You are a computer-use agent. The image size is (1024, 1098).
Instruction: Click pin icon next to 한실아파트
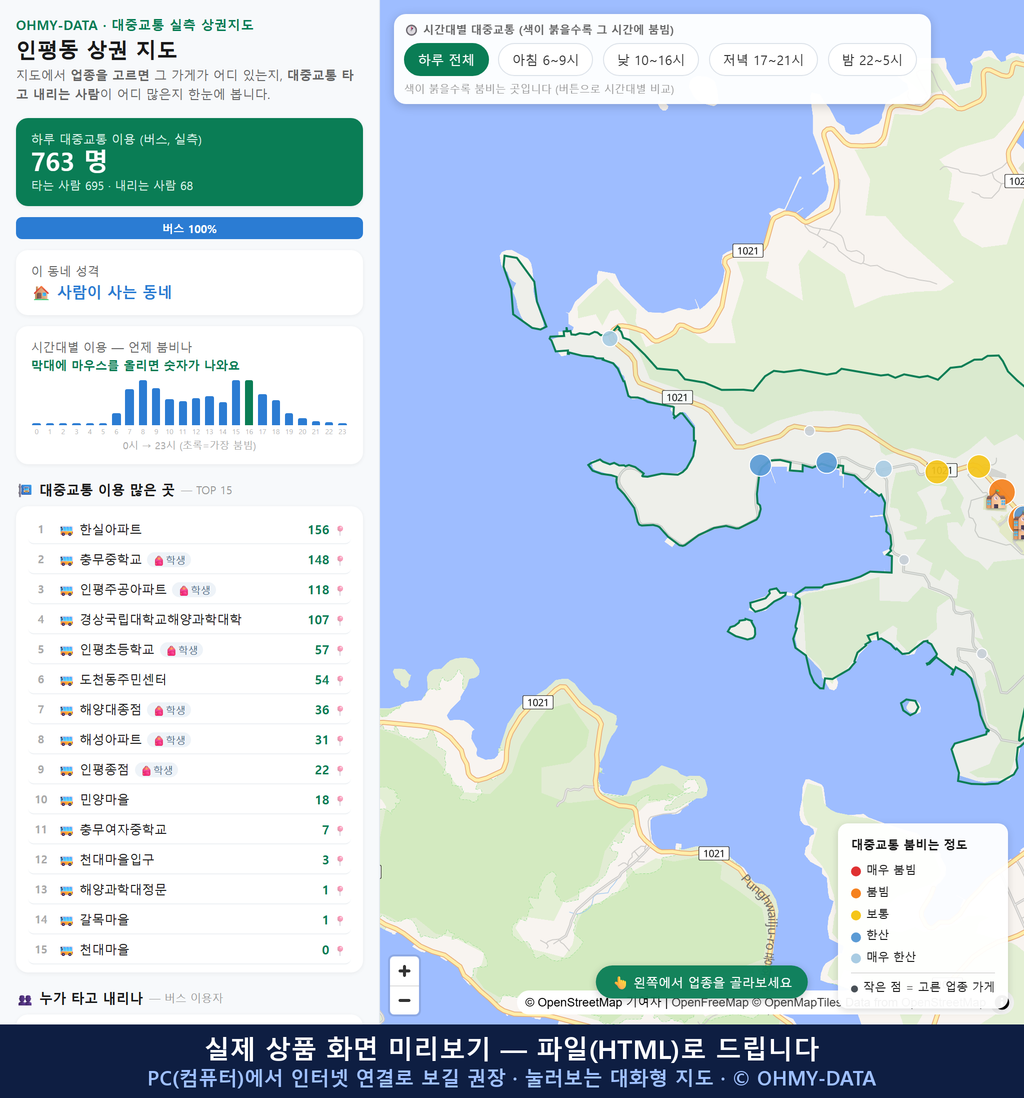click(x=340, y=530)
